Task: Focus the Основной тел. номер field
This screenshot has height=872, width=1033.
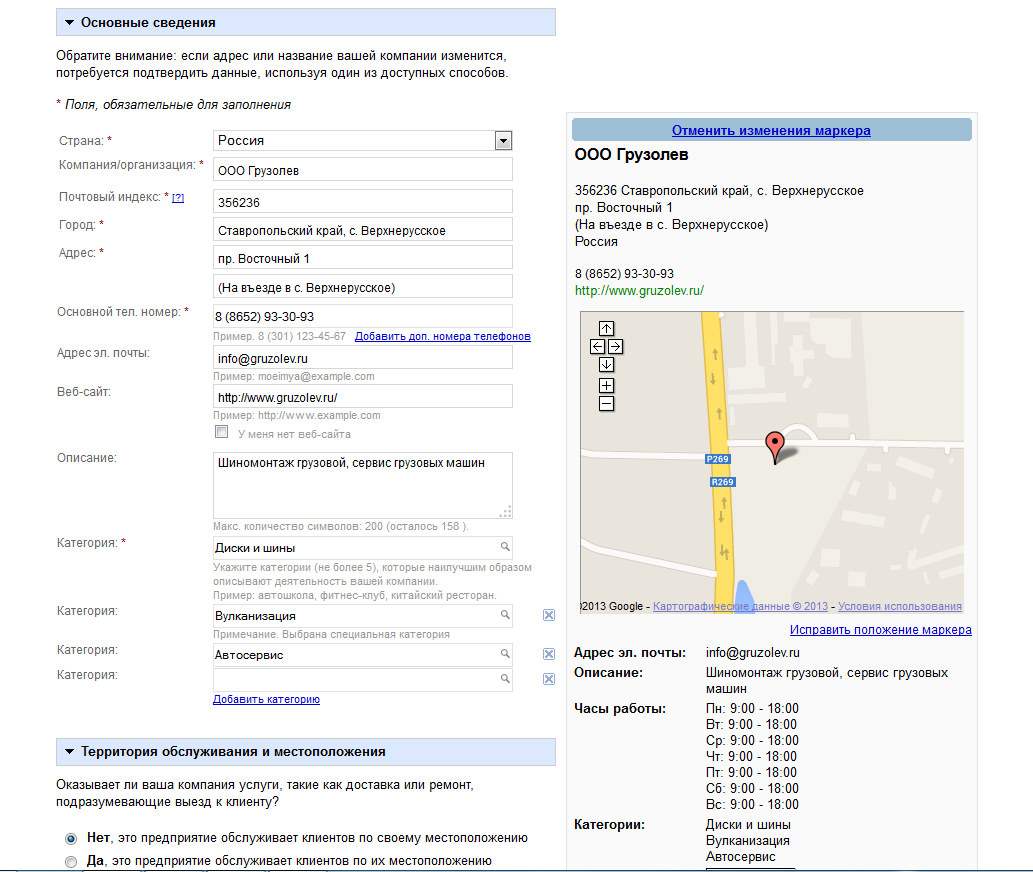Action: pos(363,316)
